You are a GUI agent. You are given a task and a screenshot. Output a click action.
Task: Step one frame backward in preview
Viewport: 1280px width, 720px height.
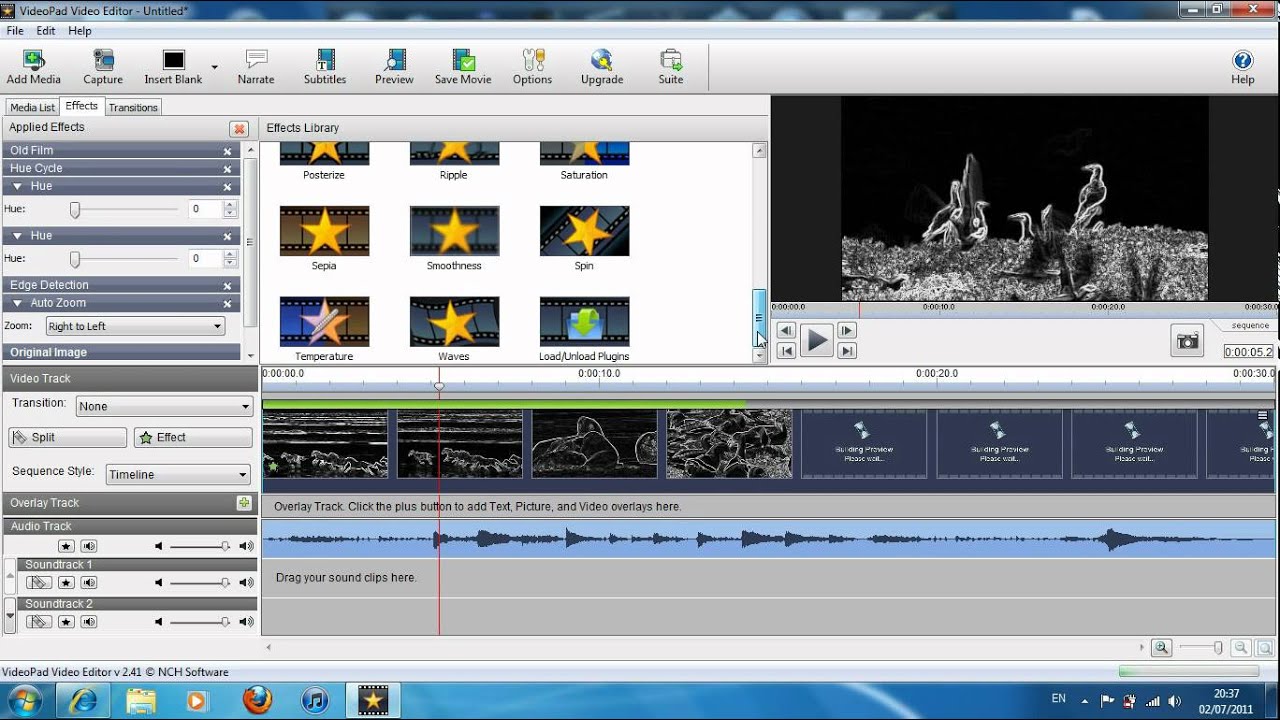tap(786, 331)
